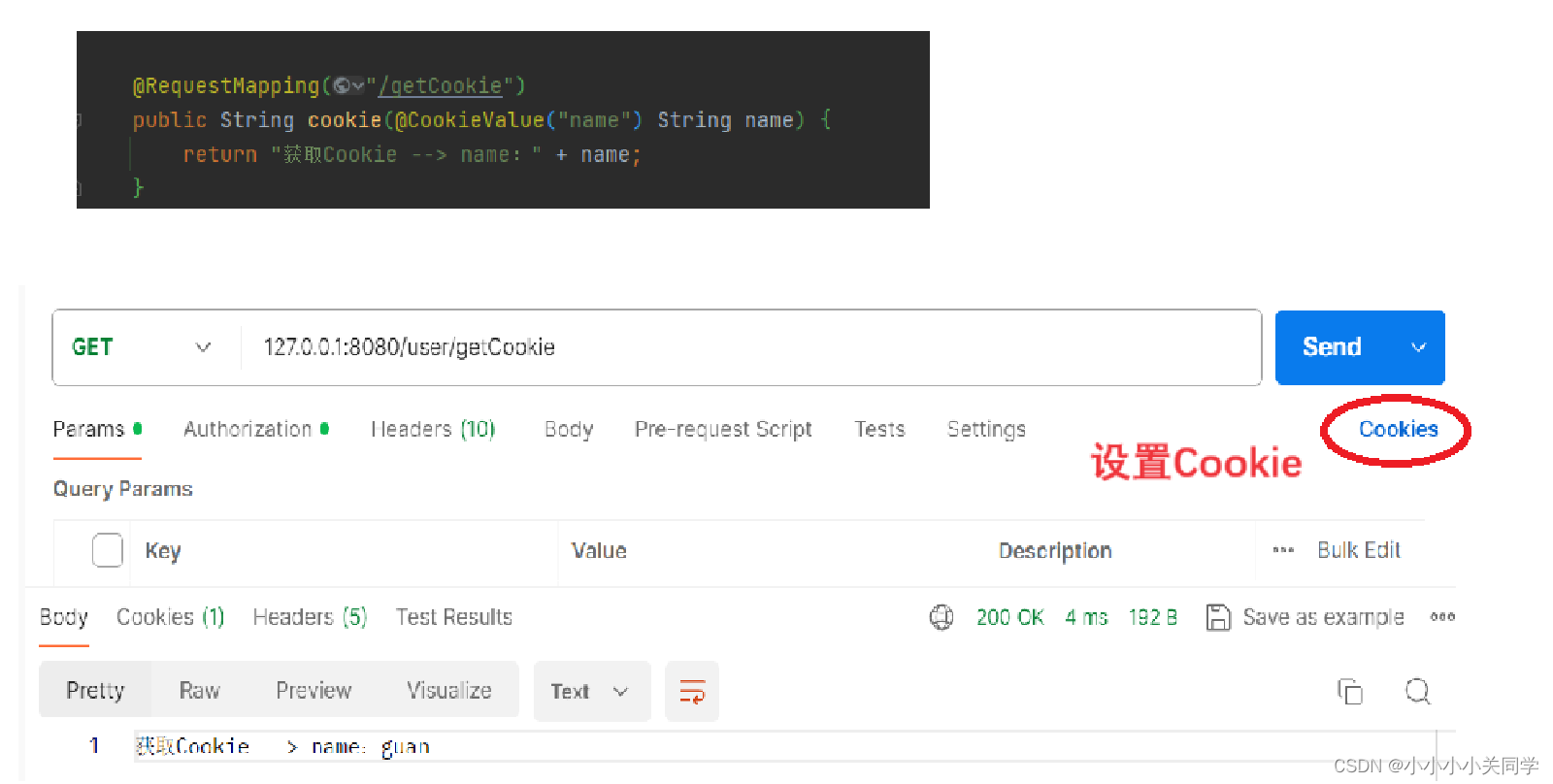
Task: Open the Text format dropdown
Action: click(x=591, y=691)
